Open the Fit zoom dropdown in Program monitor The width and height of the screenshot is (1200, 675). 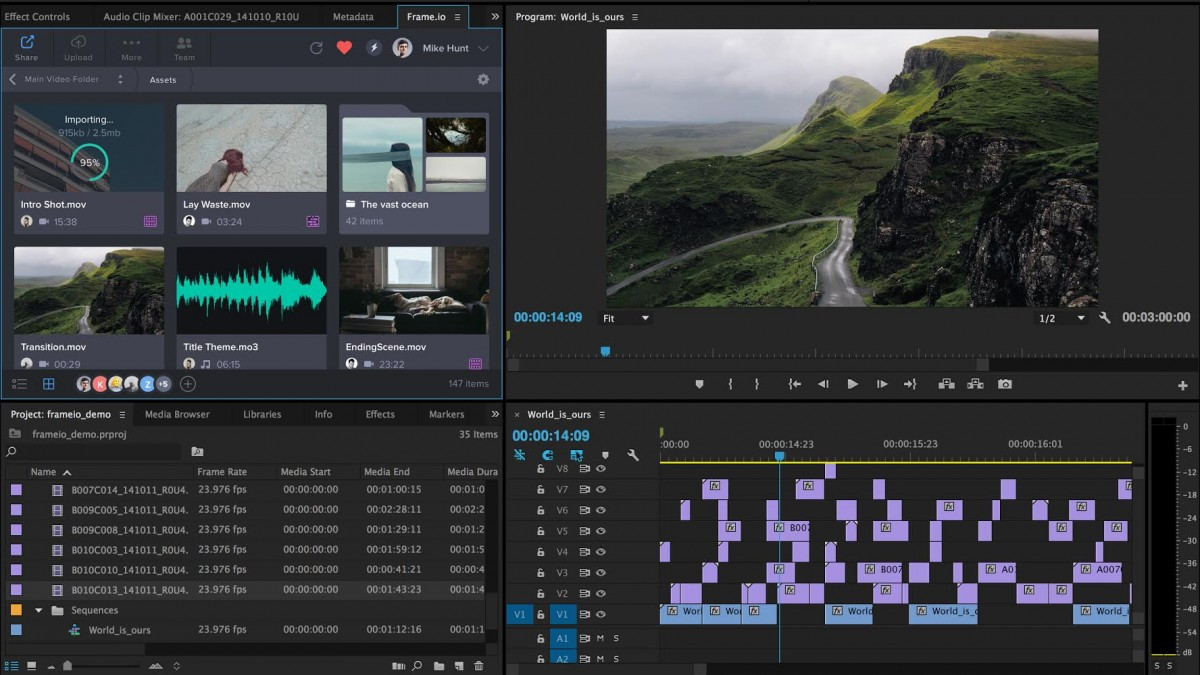point(626,318)
